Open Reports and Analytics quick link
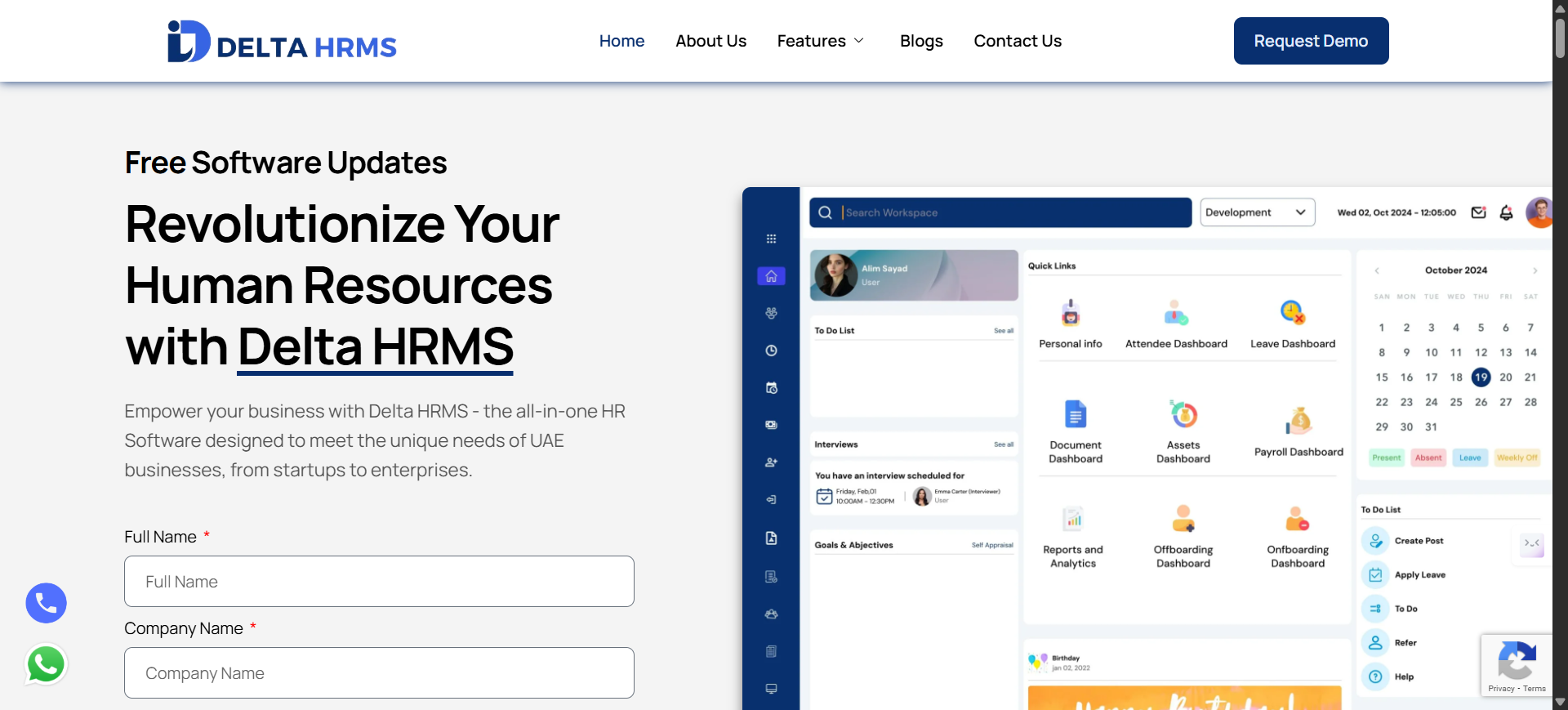The image size is (1568, 710). click(x=1073, y=538)
